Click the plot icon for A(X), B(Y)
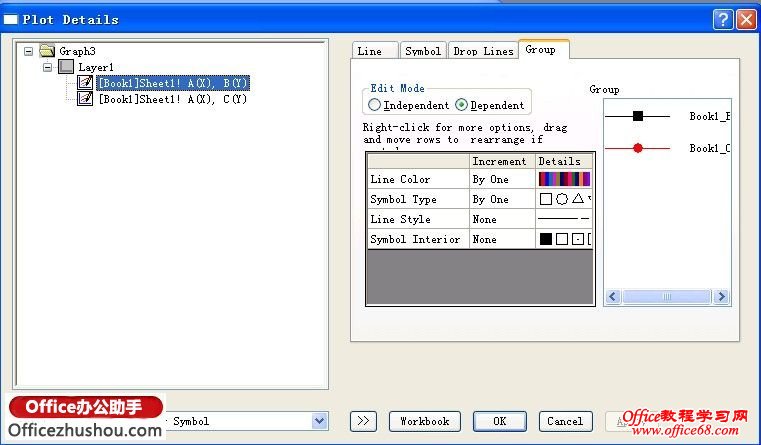The height and width of the screenshot is (445, 761). tap(85, 82)
